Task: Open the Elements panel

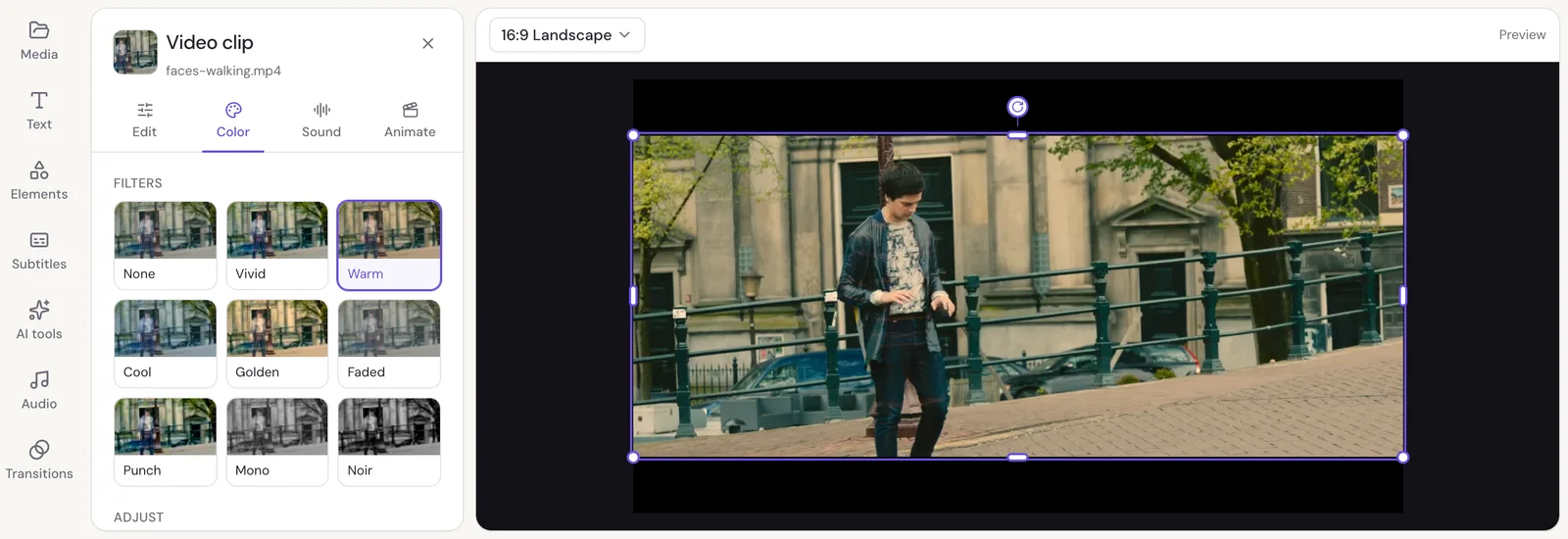Action: pyautogui.click(x=39, y=181)
